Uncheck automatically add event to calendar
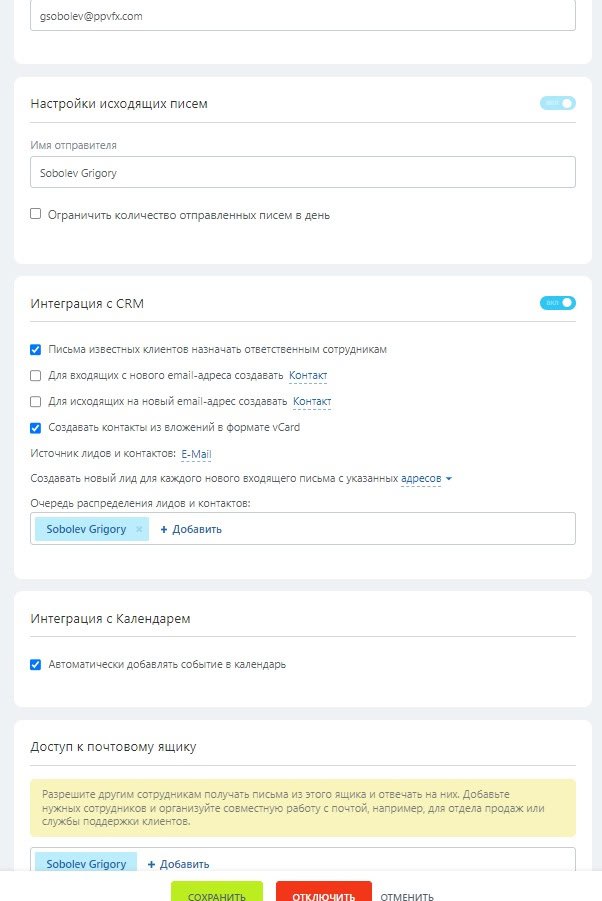 [x=36, y=664]
